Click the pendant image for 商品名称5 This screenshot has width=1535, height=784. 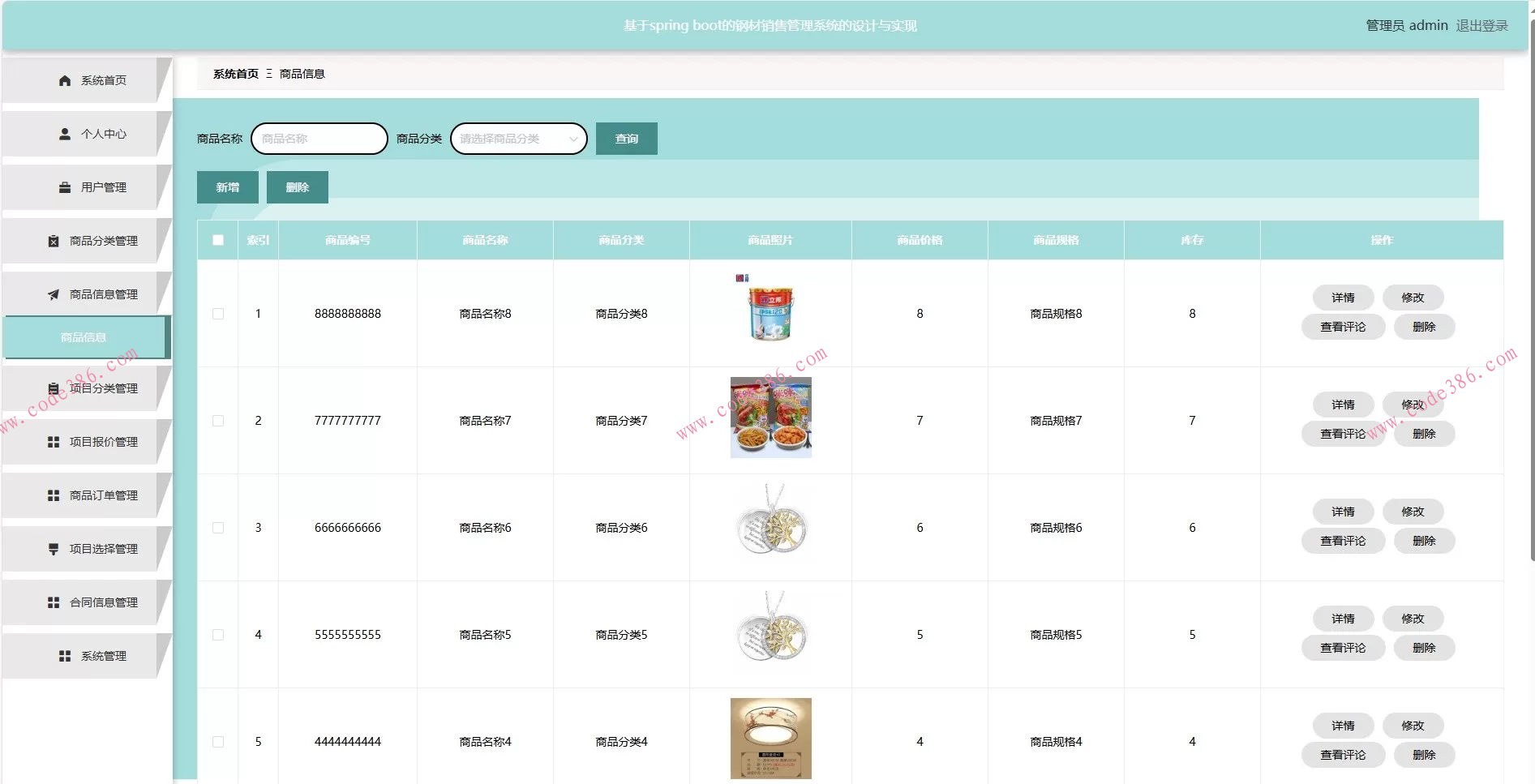pyautogui.click(x=770, y=632)
